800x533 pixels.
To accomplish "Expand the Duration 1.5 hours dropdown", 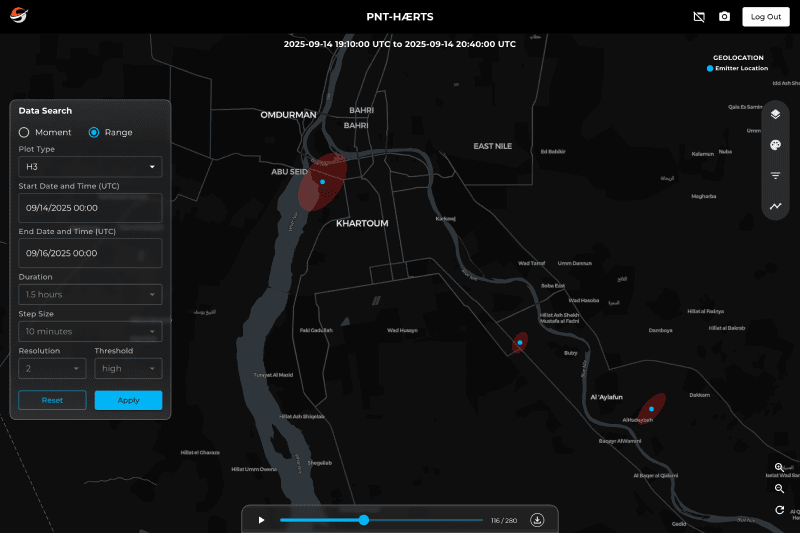I will 90,294.
